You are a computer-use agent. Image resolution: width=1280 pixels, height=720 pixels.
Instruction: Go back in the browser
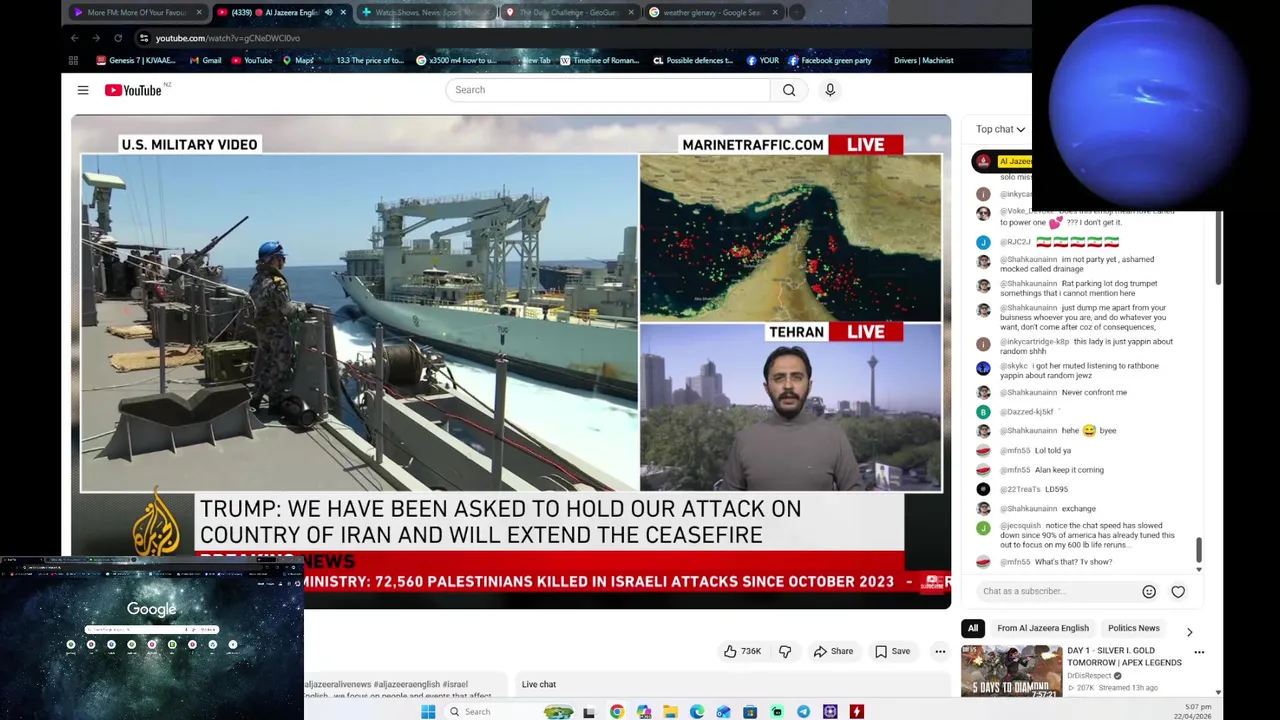tap(75, 38)
